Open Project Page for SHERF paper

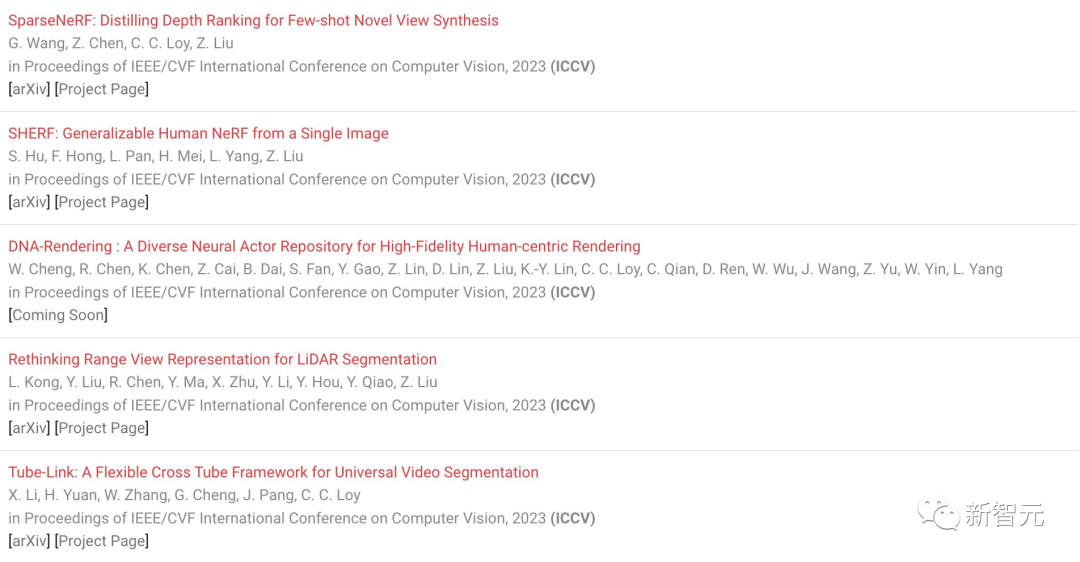tap(102, 202)
